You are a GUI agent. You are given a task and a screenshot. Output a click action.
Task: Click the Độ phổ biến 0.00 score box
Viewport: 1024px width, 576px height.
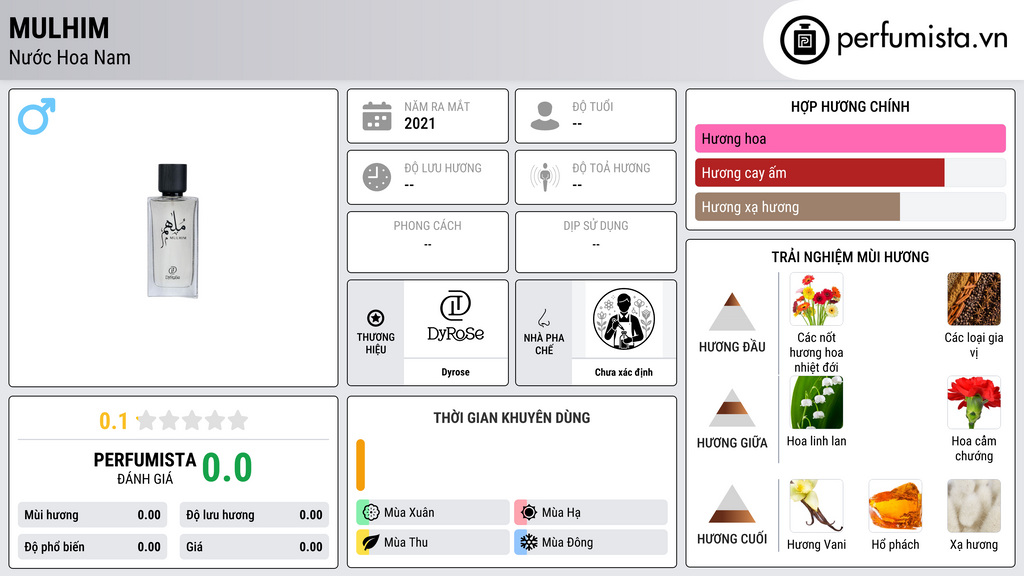[x=93, y=547]
